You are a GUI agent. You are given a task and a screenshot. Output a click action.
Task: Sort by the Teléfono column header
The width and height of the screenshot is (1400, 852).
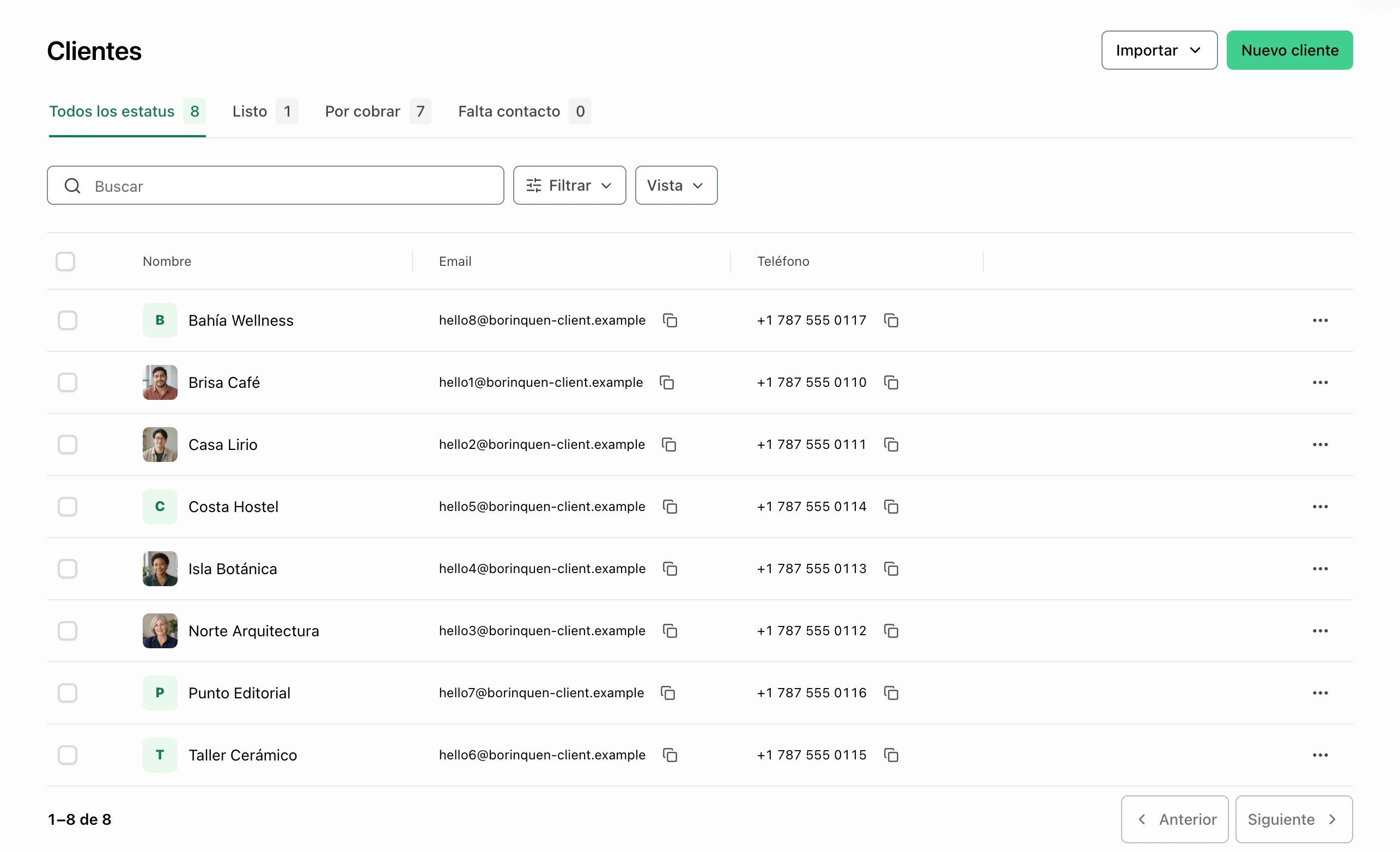pos(783,261)
